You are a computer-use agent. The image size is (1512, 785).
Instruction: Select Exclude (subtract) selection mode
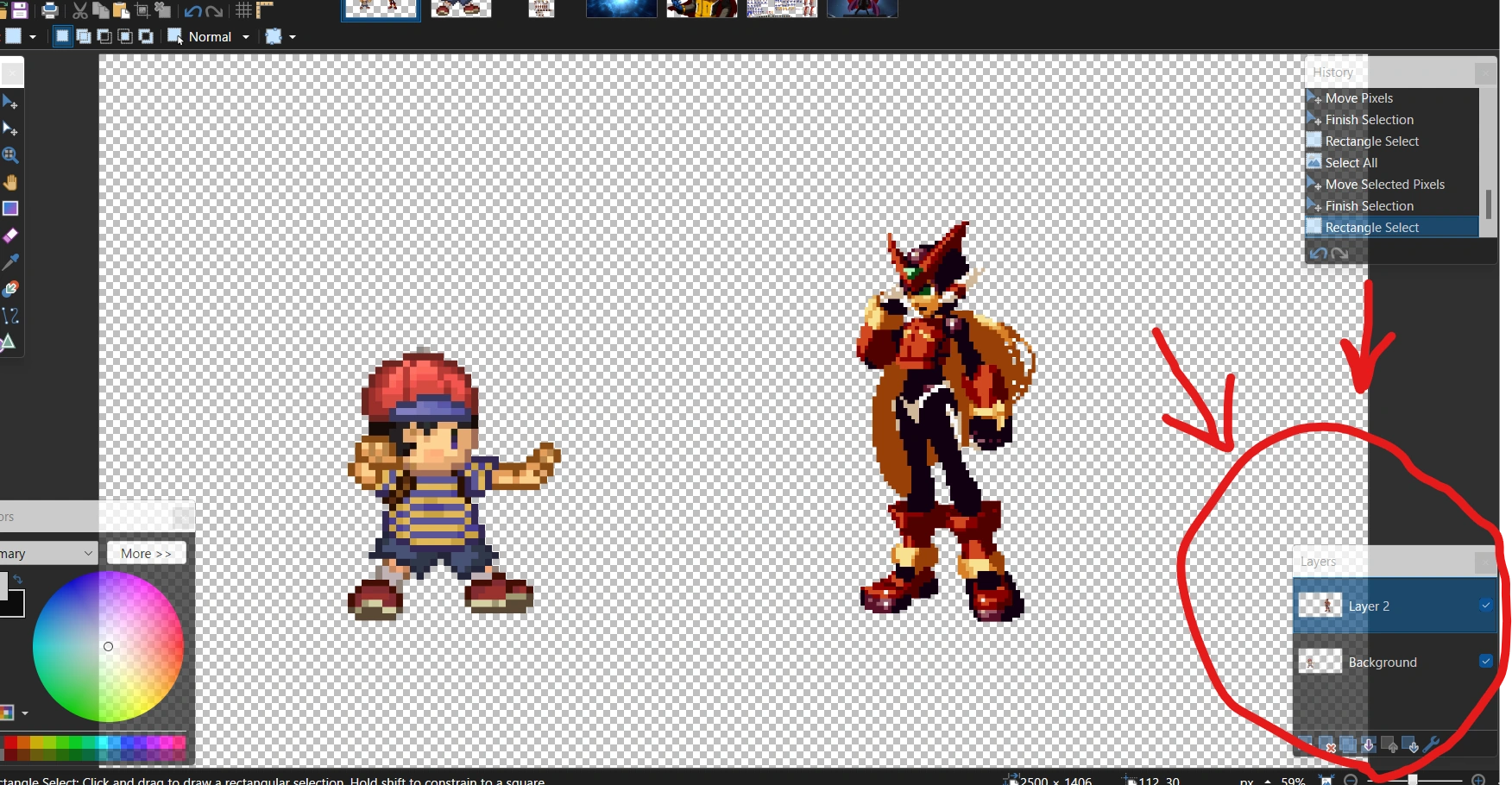point(104,36)
